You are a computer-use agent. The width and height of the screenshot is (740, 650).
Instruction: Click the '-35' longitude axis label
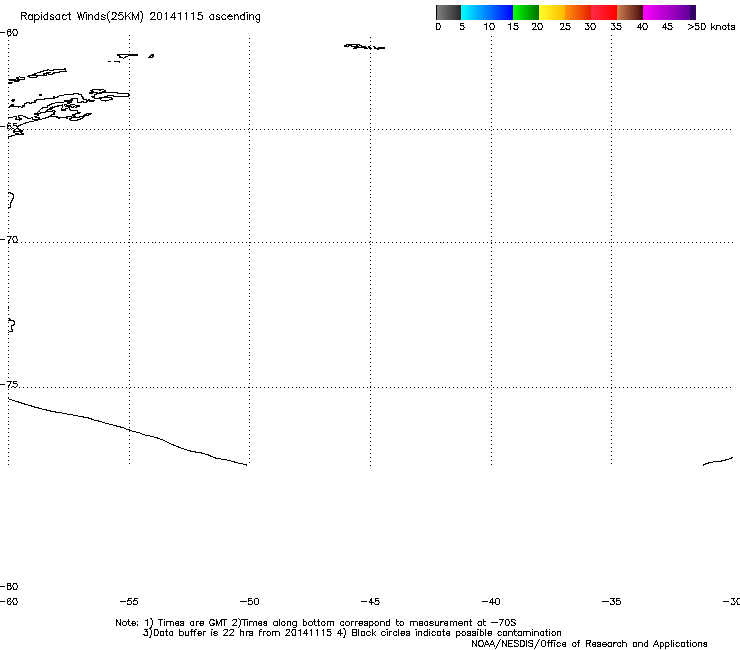click(x=612, y=602)
